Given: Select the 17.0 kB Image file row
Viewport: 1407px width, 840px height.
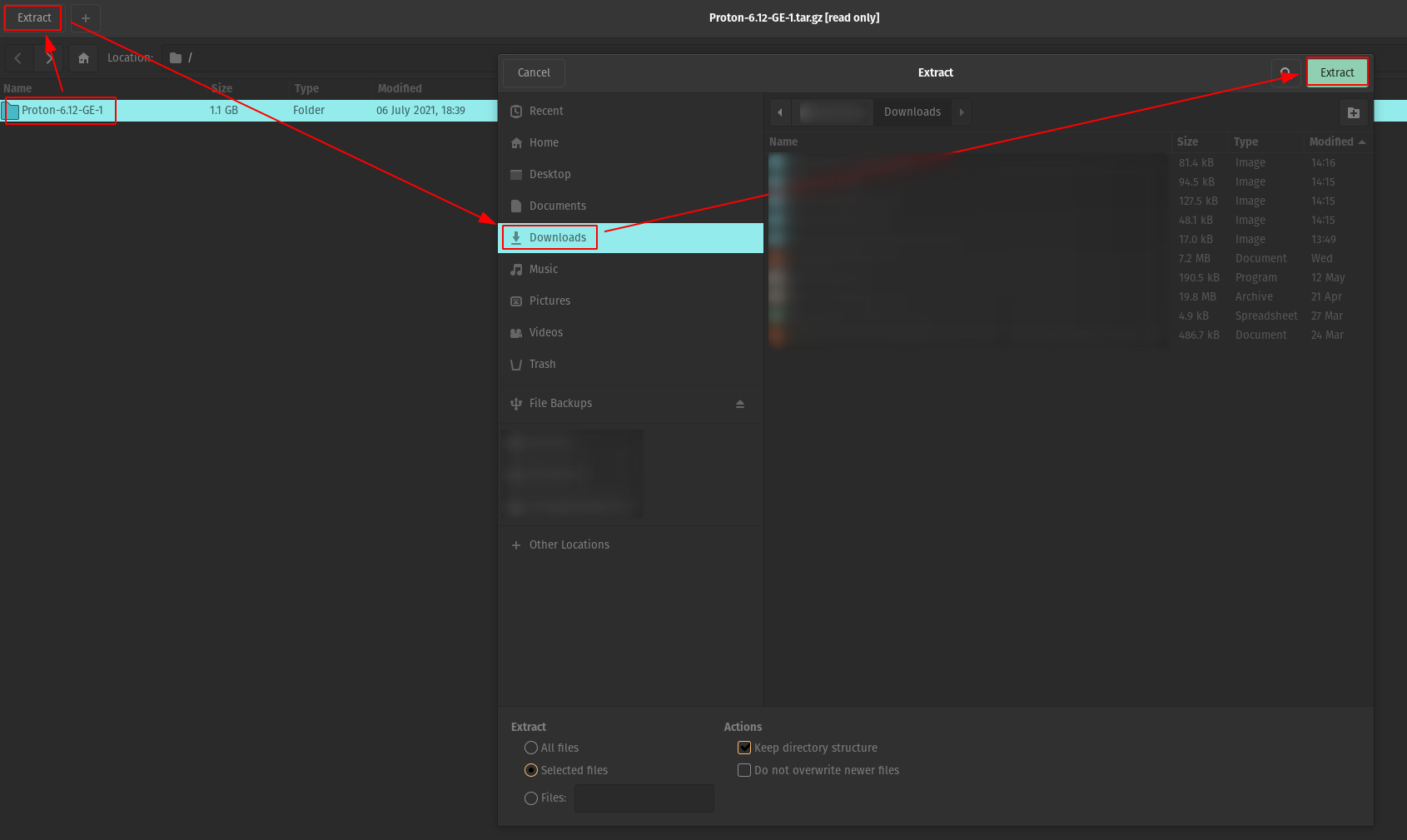Looking at the screenshot, I should click(x=1069, y=240).
